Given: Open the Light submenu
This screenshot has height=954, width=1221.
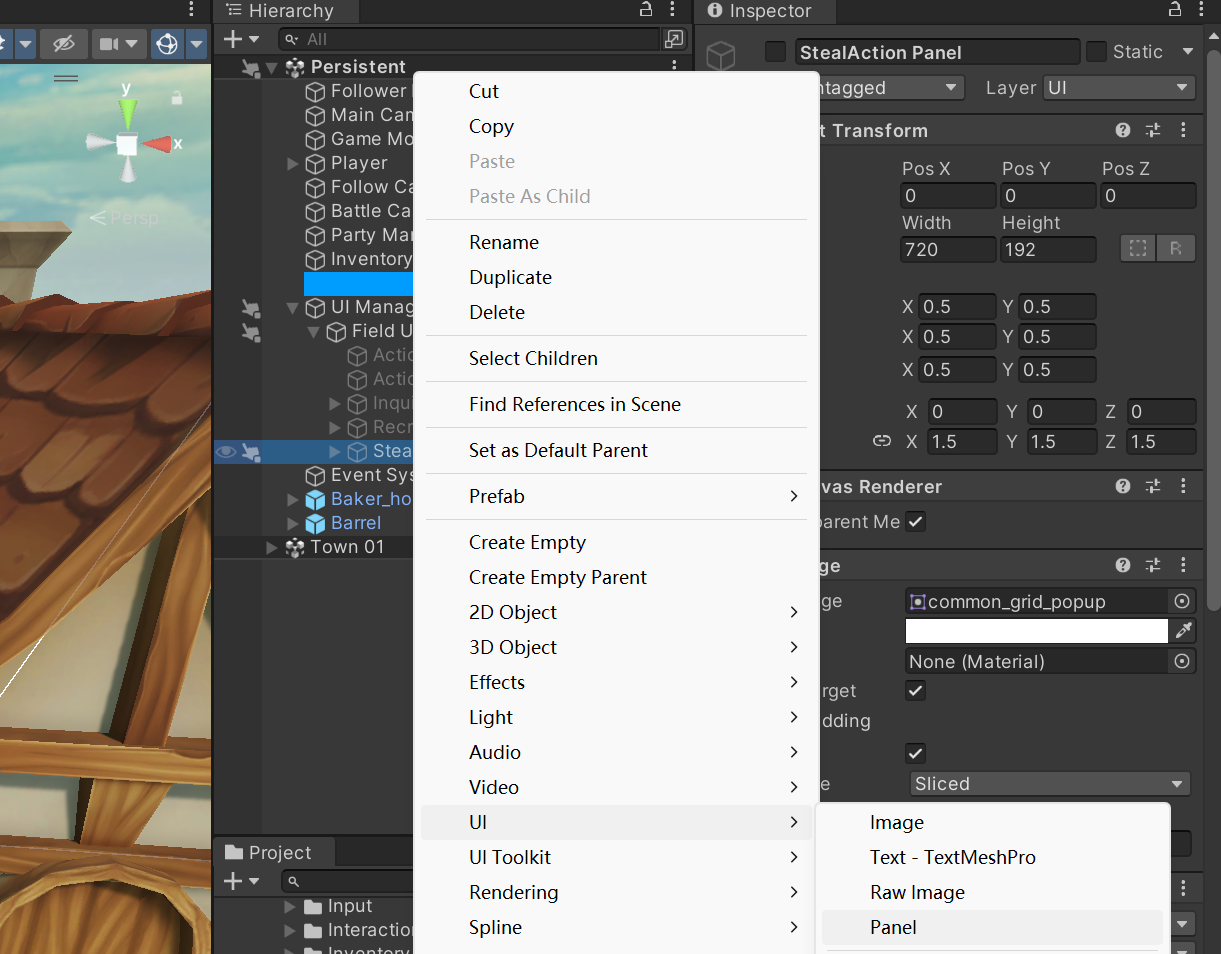Looking at the screenshot, I should click(x=616, y=717).
